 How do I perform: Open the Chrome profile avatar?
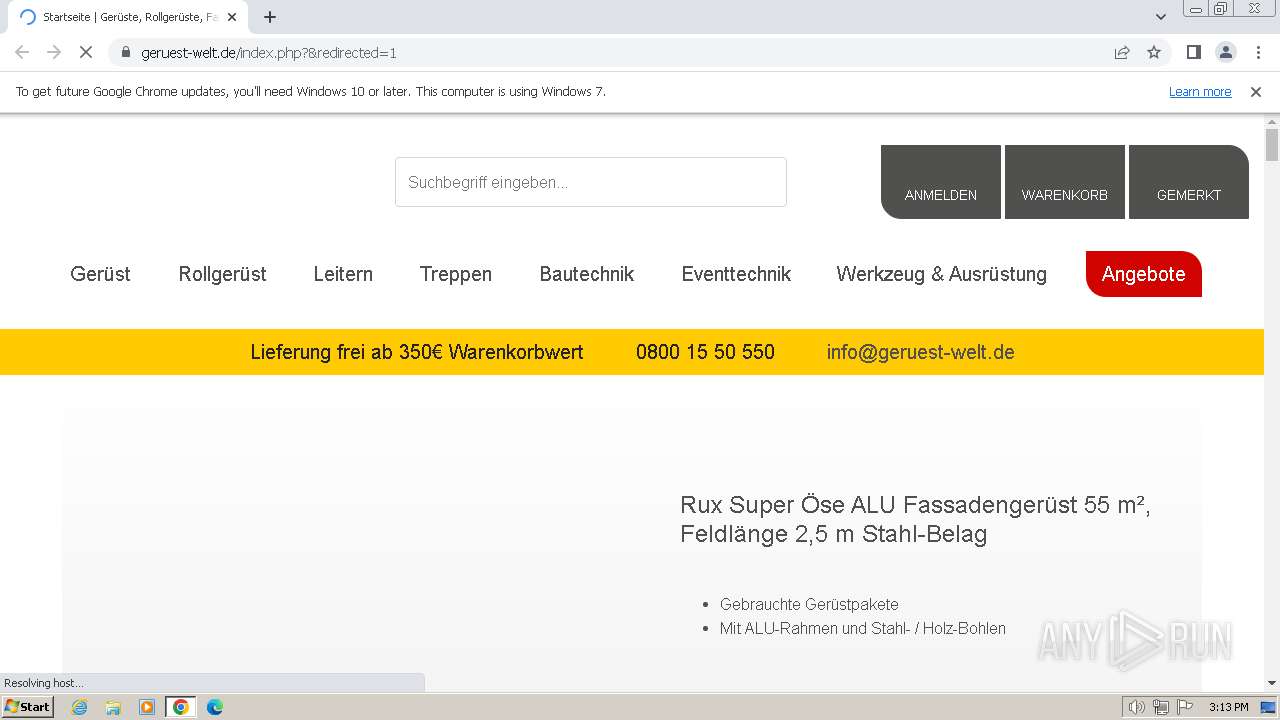click(1225, 53)
